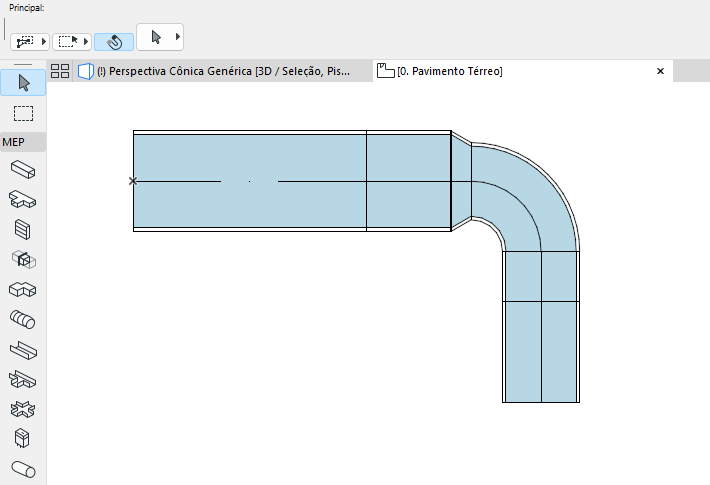Select the Arrow tool in the toolbox

click(23, 83)
